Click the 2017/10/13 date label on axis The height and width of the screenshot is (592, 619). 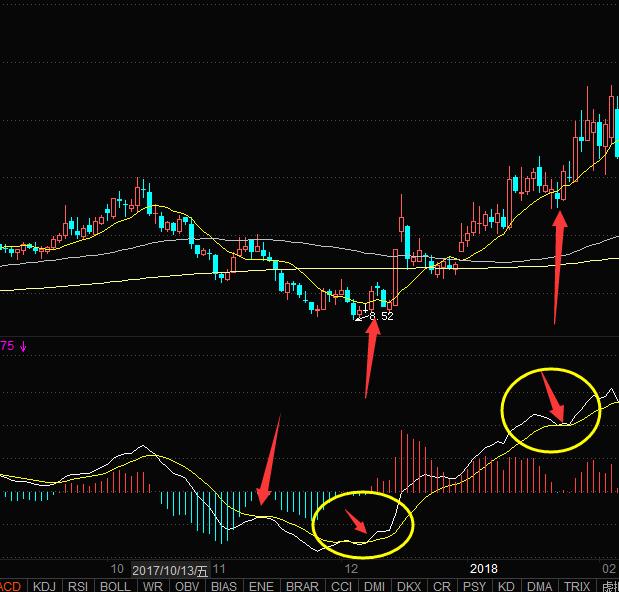point(170,570)
